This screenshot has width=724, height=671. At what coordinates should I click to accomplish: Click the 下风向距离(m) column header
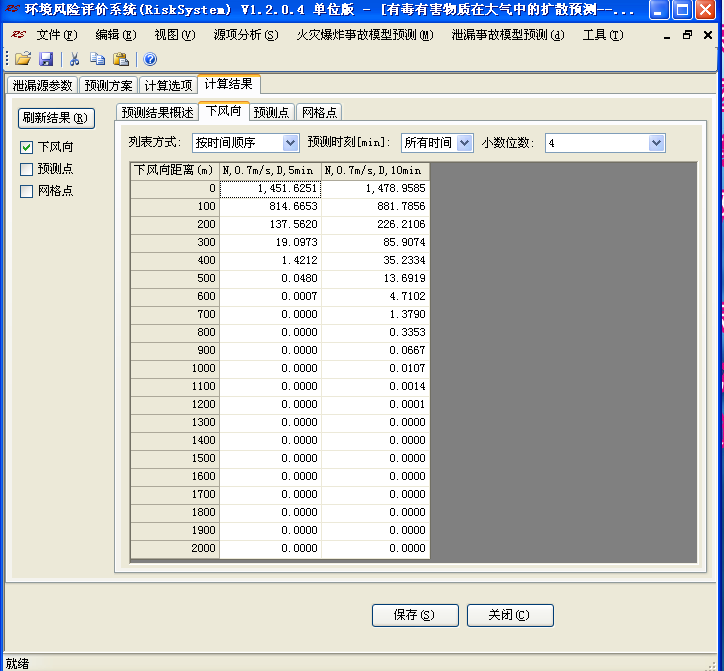click(x=175, y=170)
